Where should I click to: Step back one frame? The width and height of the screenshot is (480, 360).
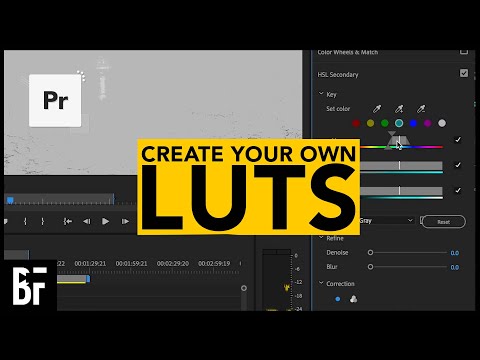[x=87, y=221]
